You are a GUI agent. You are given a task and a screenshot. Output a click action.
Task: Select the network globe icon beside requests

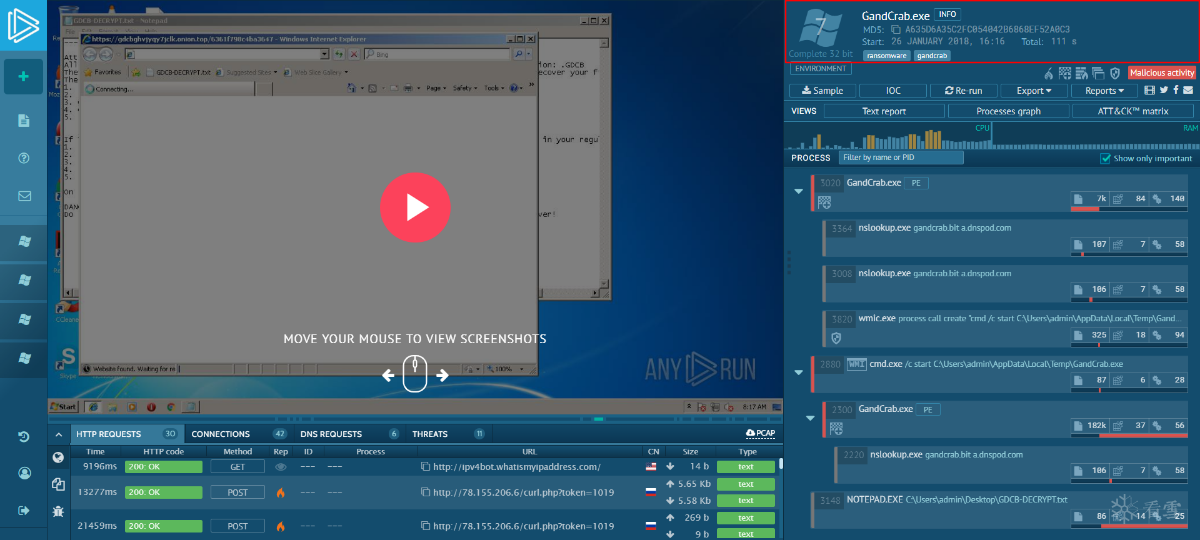58,458
